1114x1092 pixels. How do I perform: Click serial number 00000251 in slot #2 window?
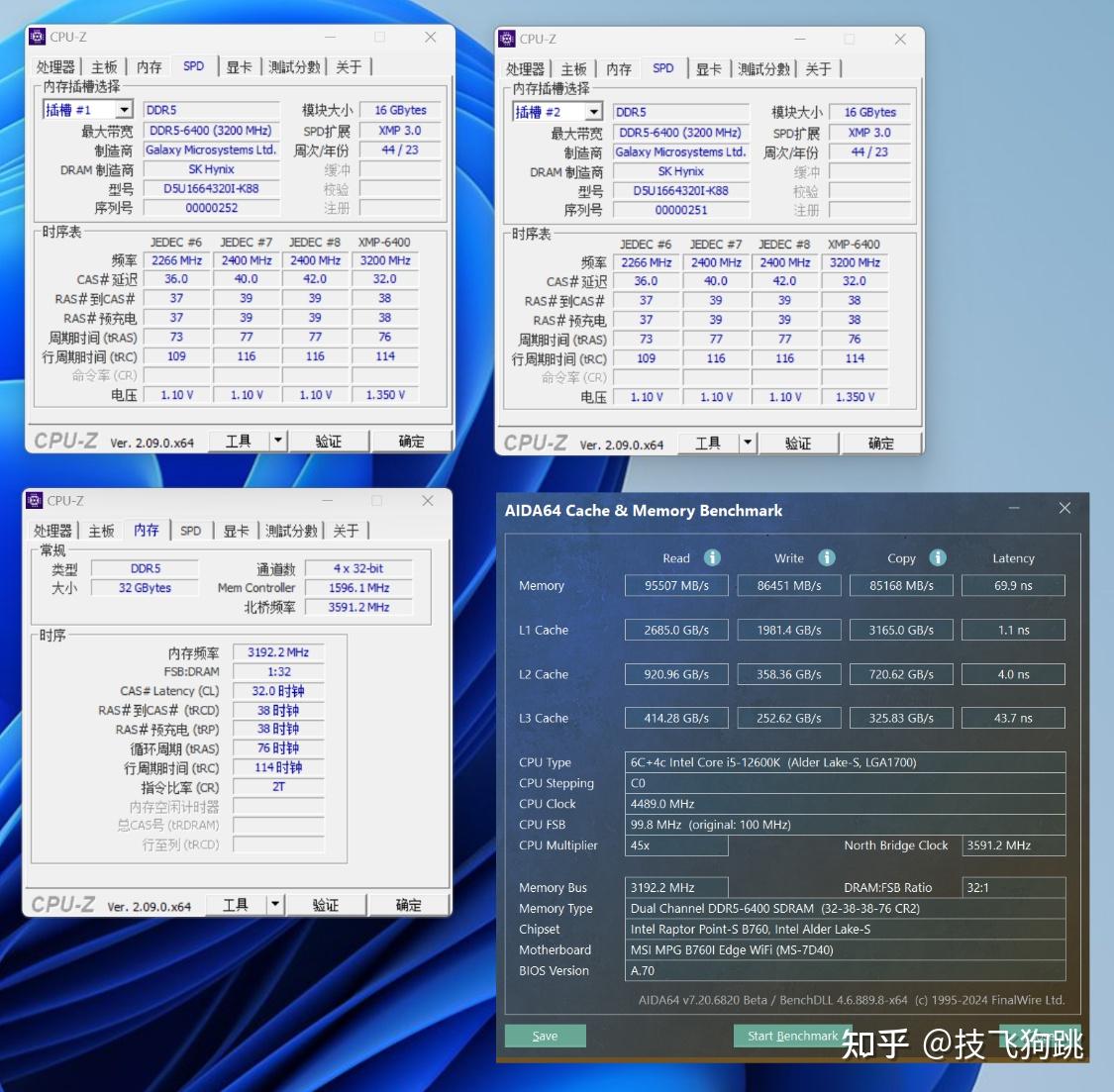point(680,210)
